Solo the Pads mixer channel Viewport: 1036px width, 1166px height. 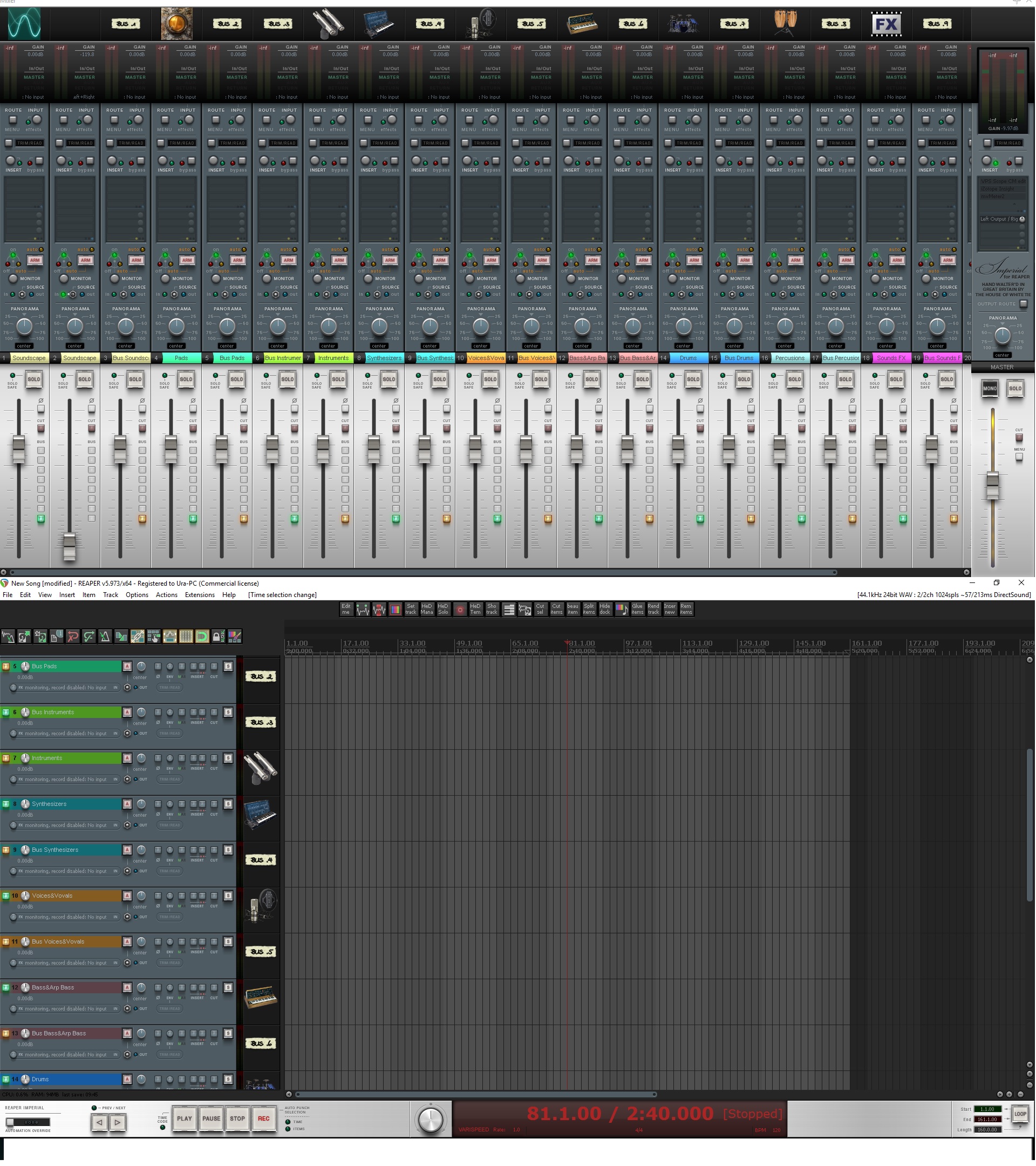(186, 379)
